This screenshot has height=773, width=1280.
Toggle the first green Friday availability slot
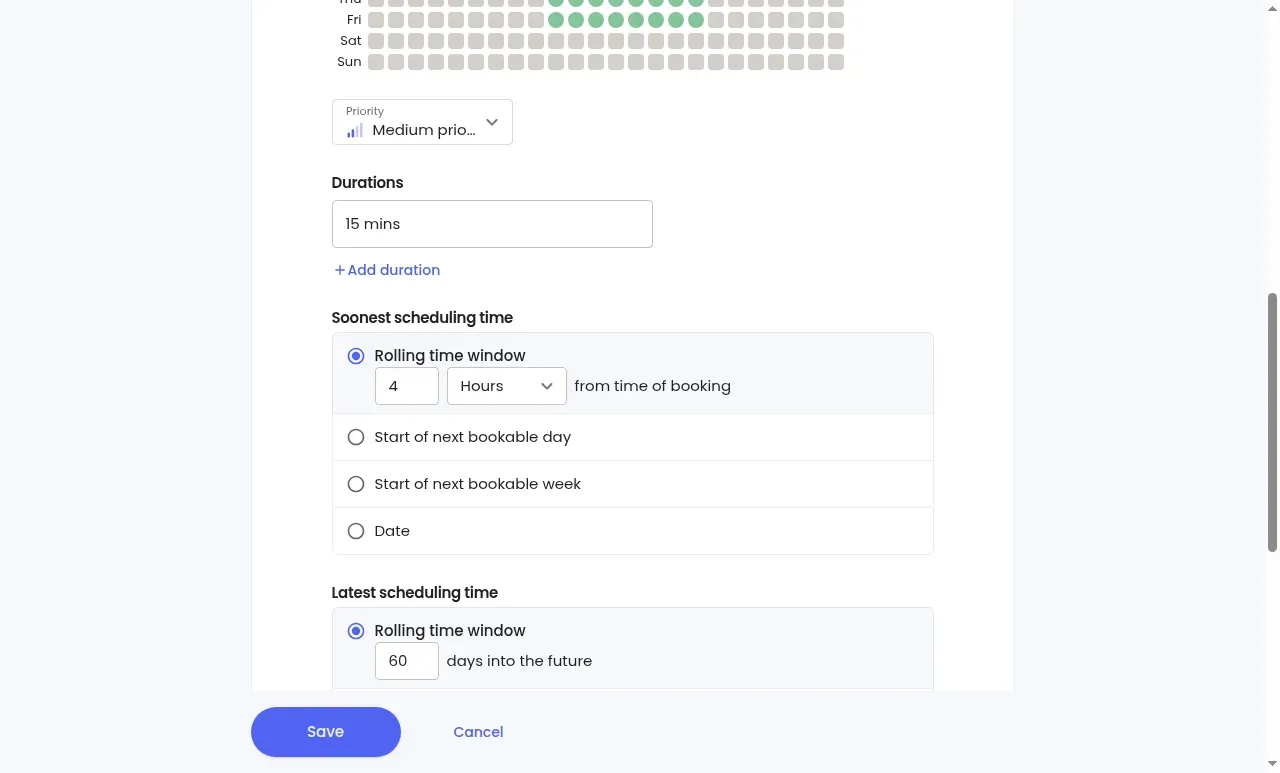556,20
